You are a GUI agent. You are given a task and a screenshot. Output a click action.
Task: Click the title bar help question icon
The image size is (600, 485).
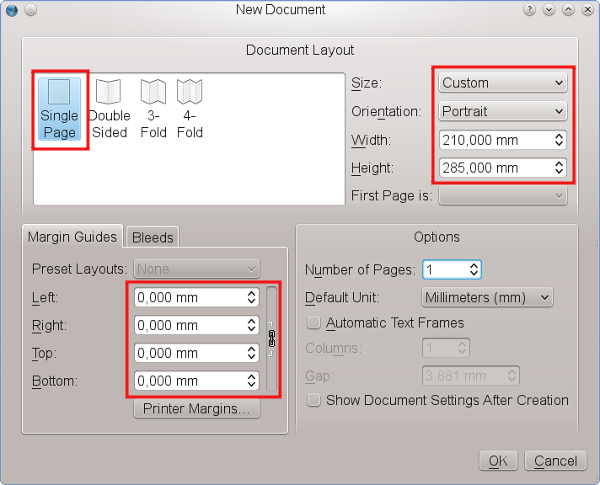[529, 10]
